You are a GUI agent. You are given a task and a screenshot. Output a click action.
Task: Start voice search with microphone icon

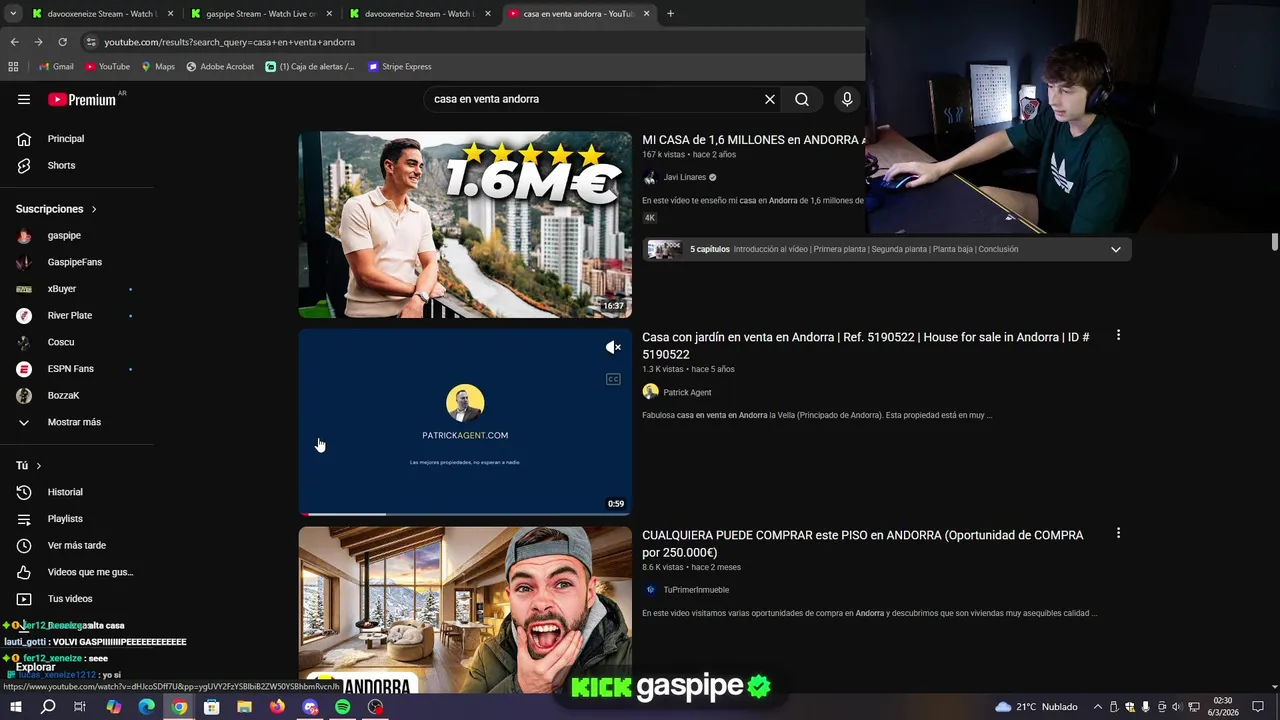(847, 99)
